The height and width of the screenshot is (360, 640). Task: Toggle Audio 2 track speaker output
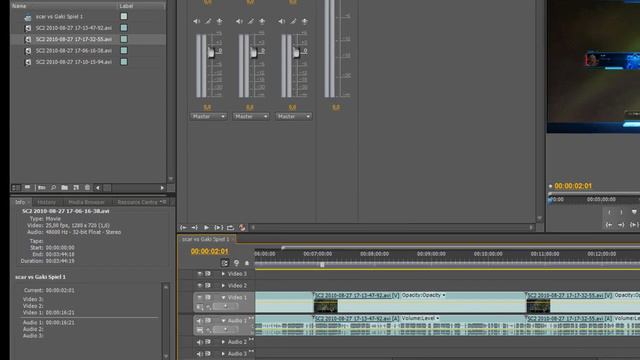coord(200,342)
